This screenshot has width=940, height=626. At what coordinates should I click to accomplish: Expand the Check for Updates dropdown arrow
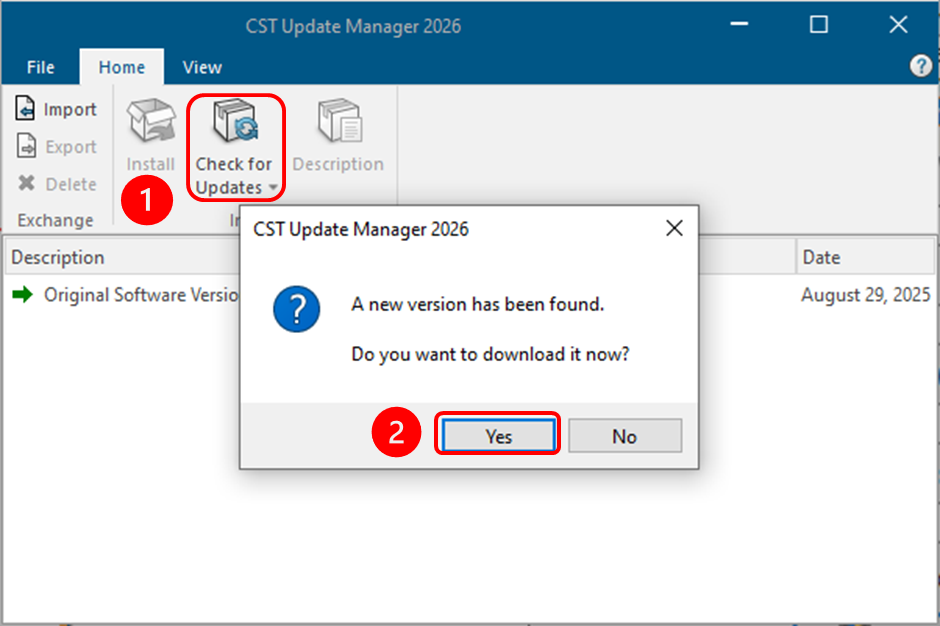tap(271, 189)
